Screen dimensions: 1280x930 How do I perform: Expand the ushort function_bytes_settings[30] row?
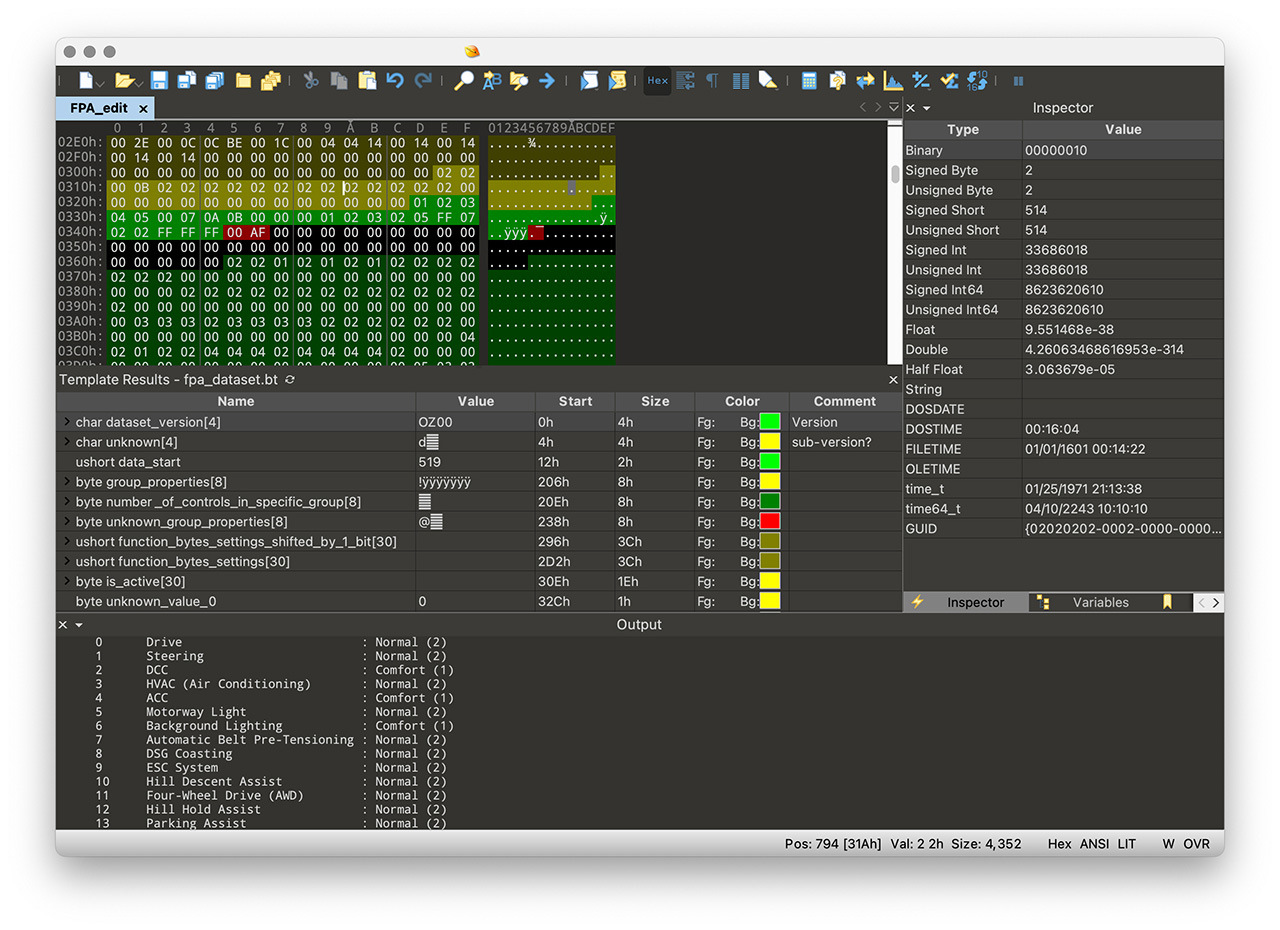[67, 561]
